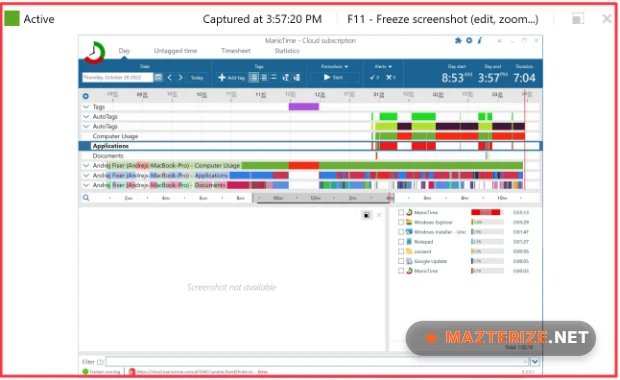The image size is (620, 380).
Task: Select the Applications timeline row
Action: 310,146
